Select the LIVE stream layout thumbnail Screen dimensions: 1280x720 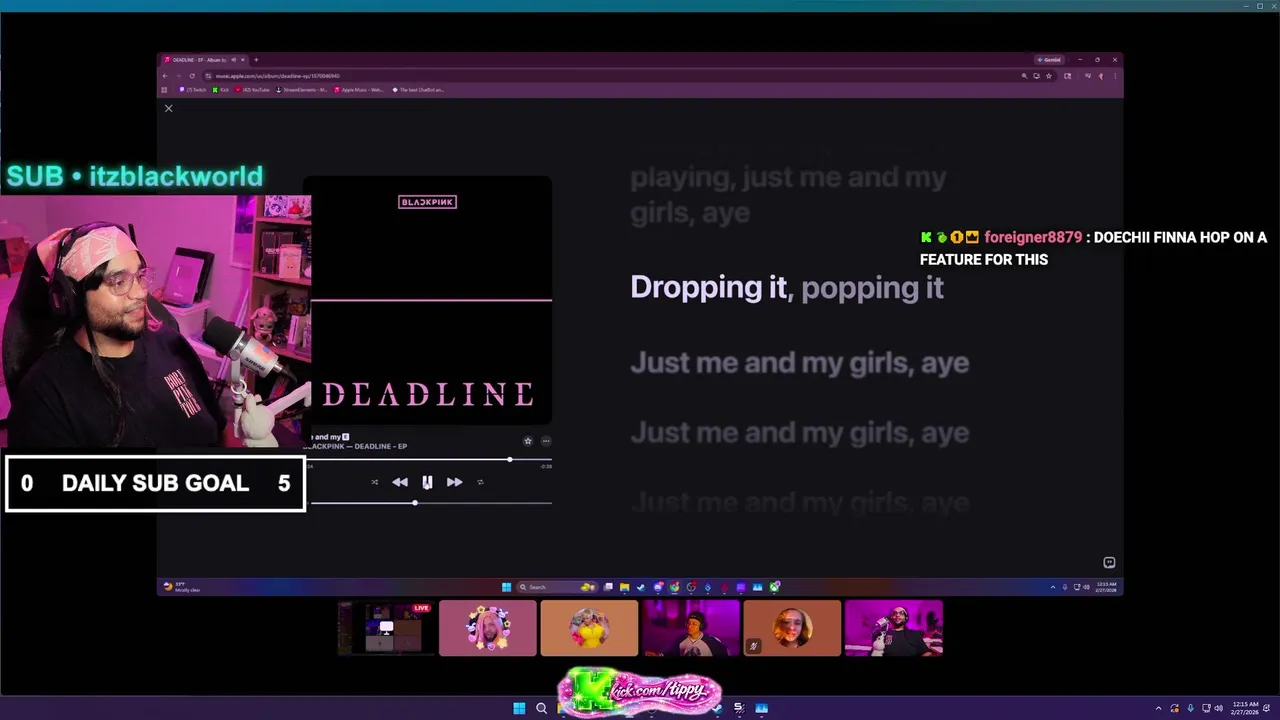pos(386,628)
